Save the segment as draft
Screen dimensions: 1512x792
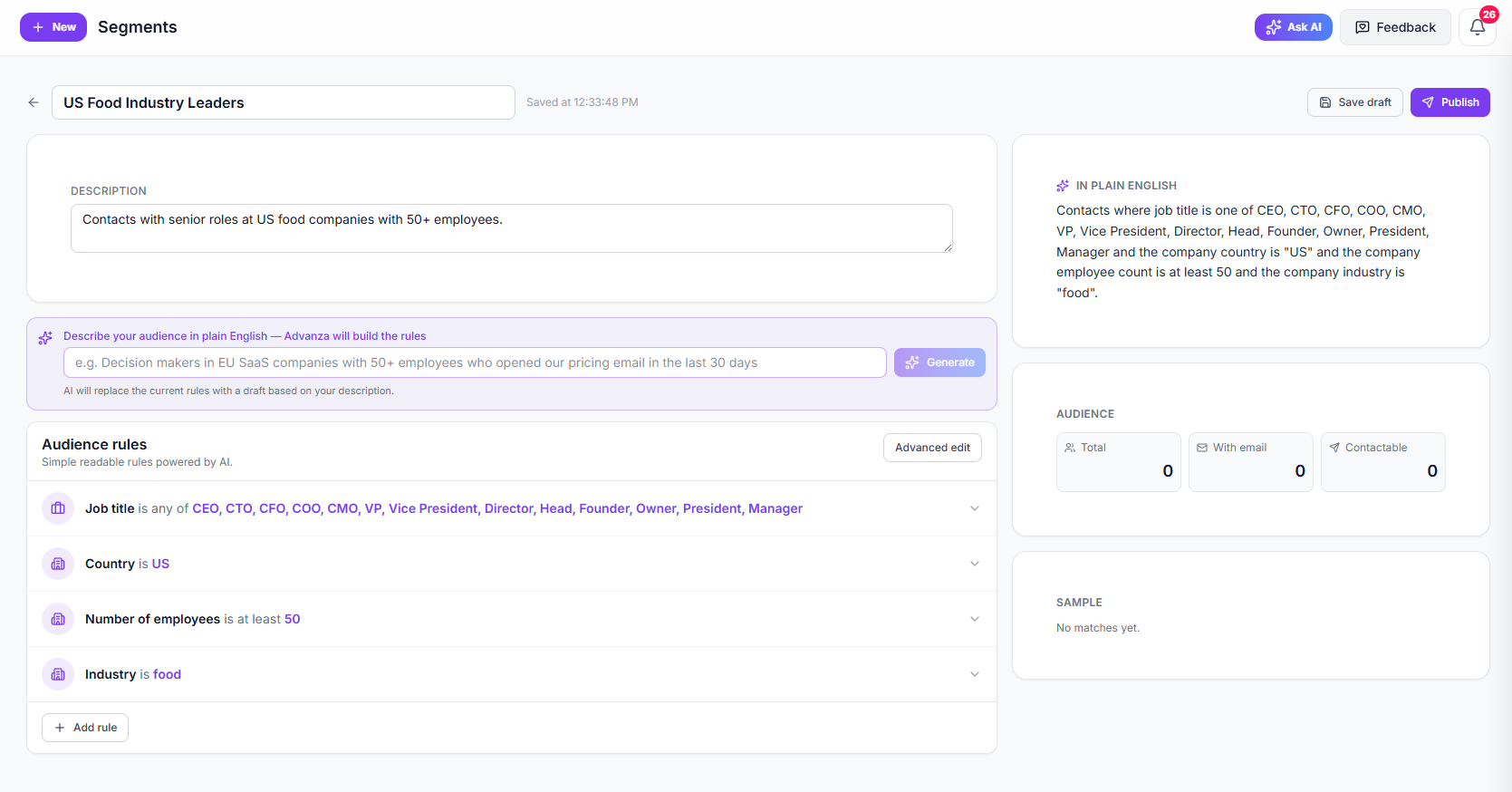tap(1355, 102)
